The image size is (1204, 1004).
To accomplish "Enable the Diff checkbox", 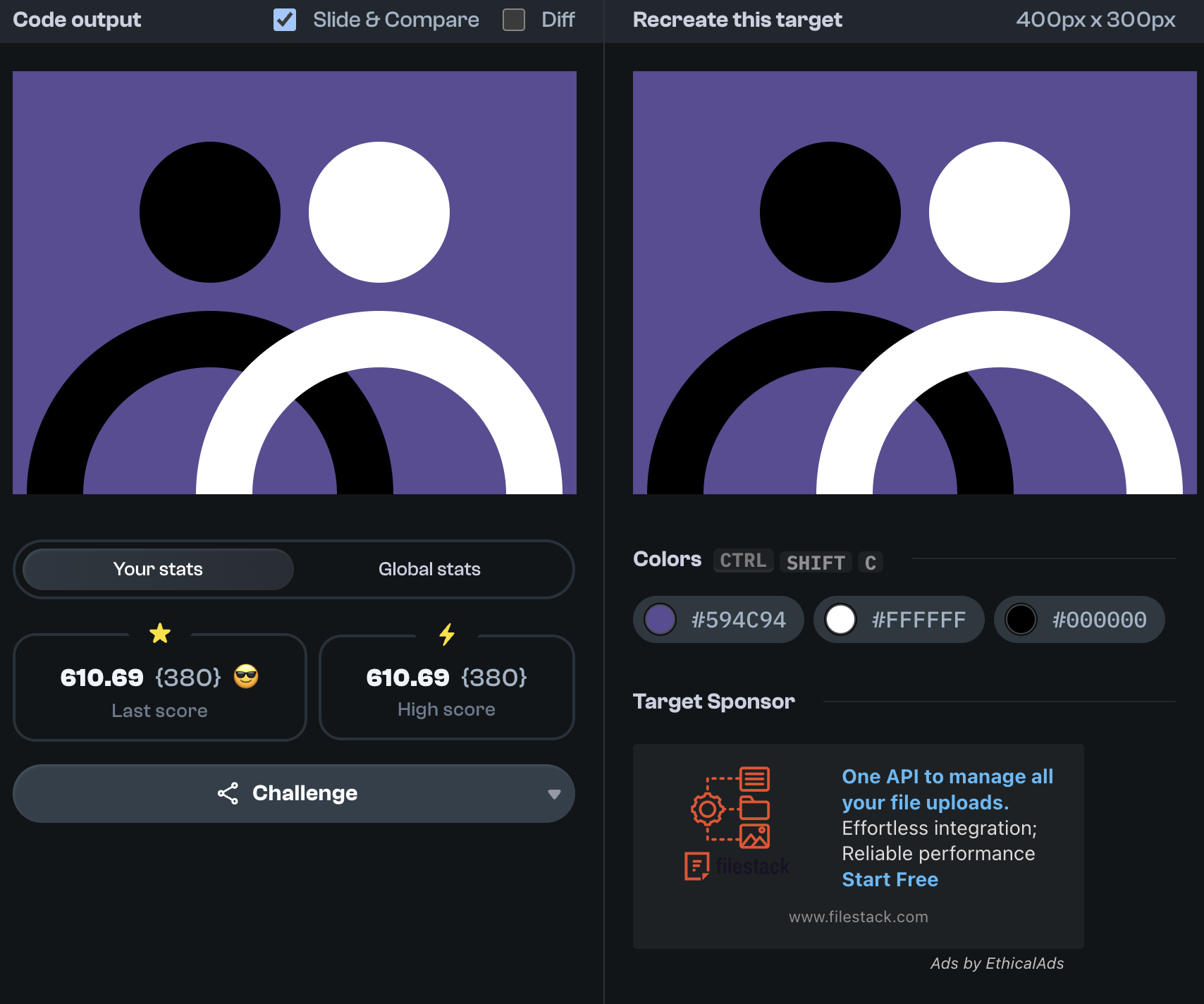I will tap(514, 20).
